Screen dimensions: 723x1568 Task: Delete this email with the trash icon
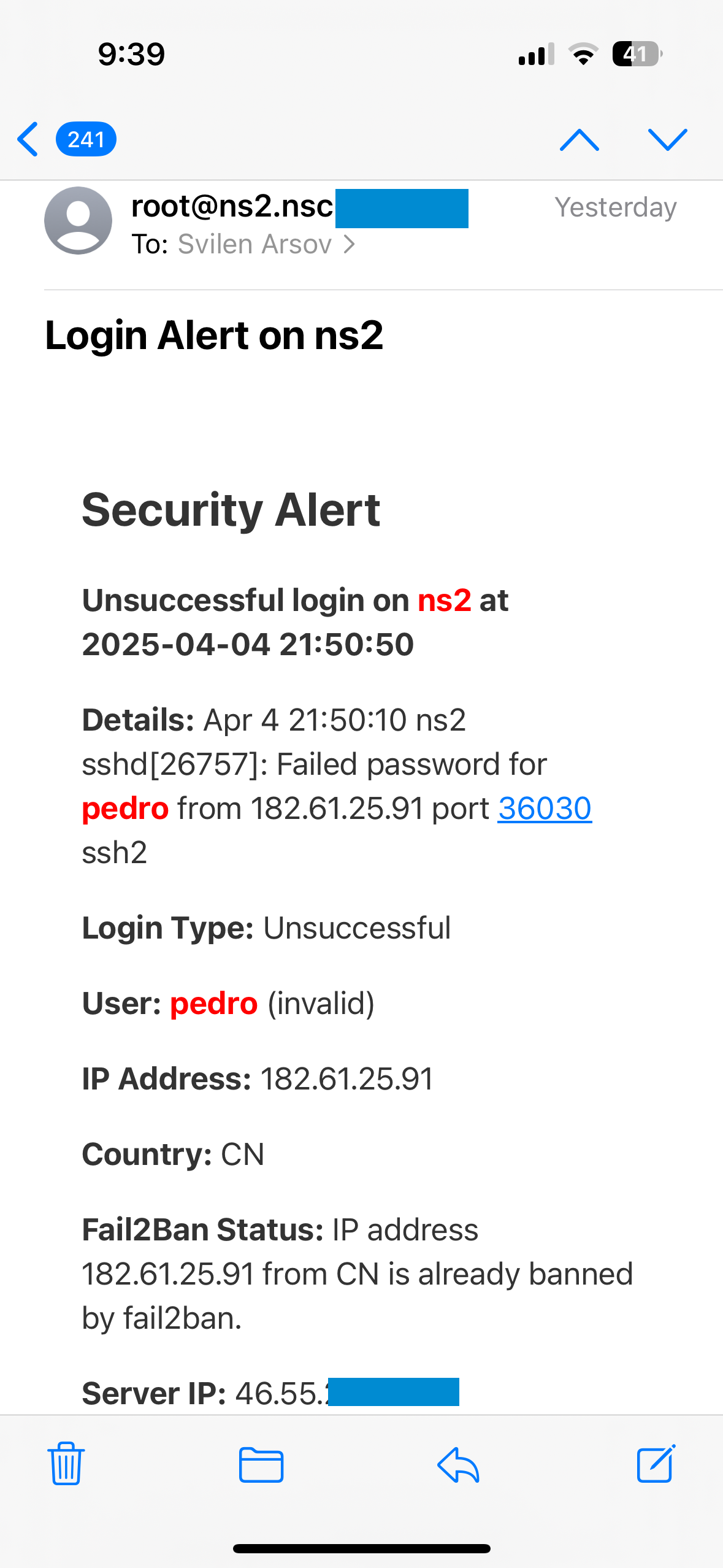click(x=66, y=1464)
